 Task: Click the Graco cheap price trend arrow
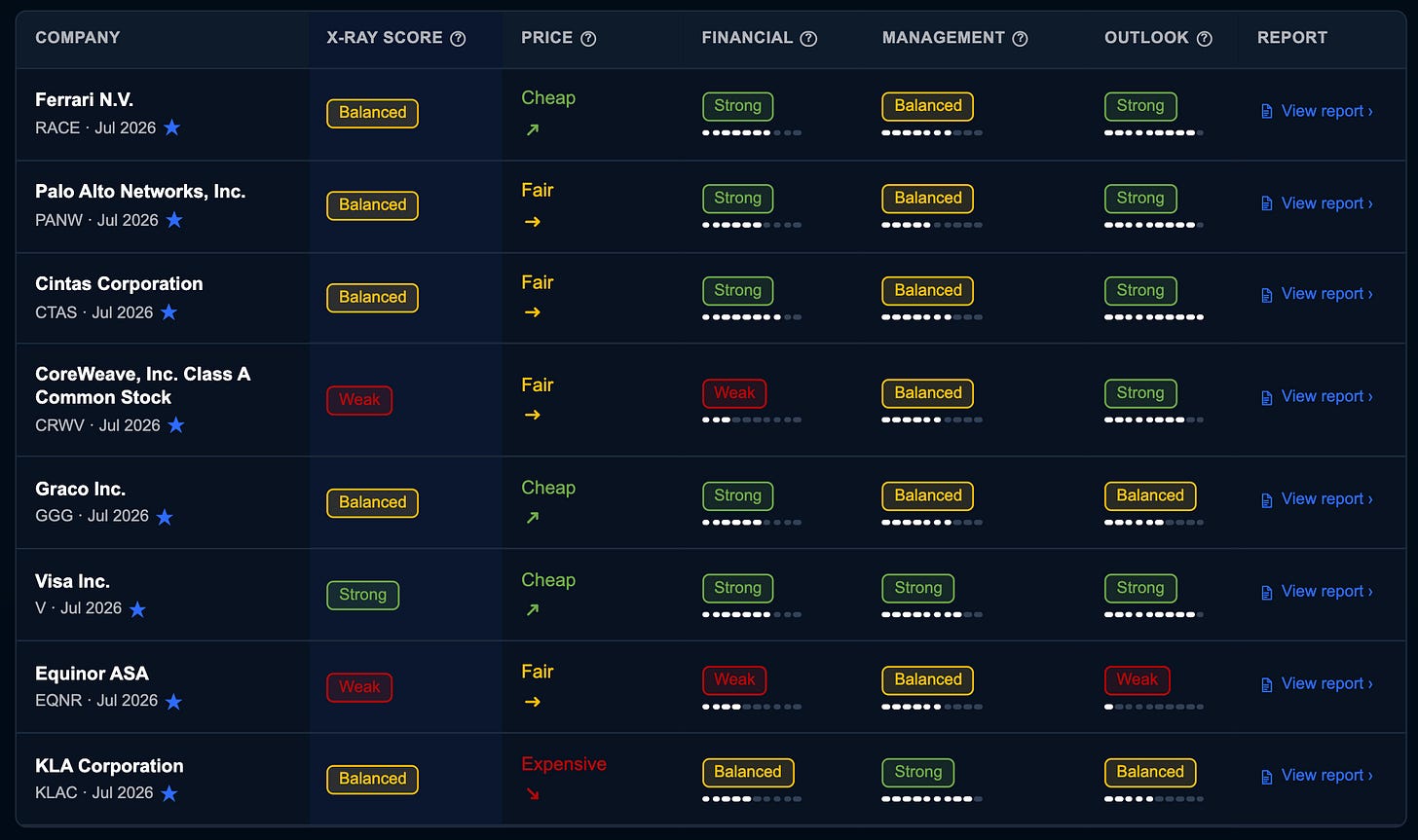click(532, 518)
